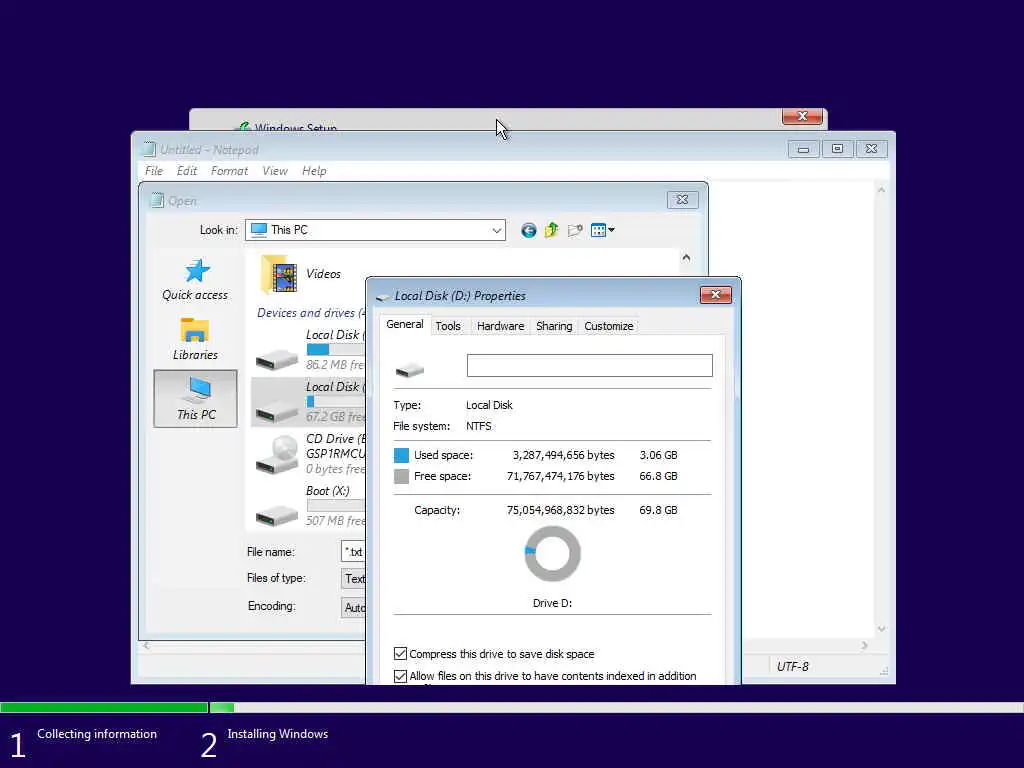Open the Format menu in Notepad
1024x768 pixels.
coord(229,171)
